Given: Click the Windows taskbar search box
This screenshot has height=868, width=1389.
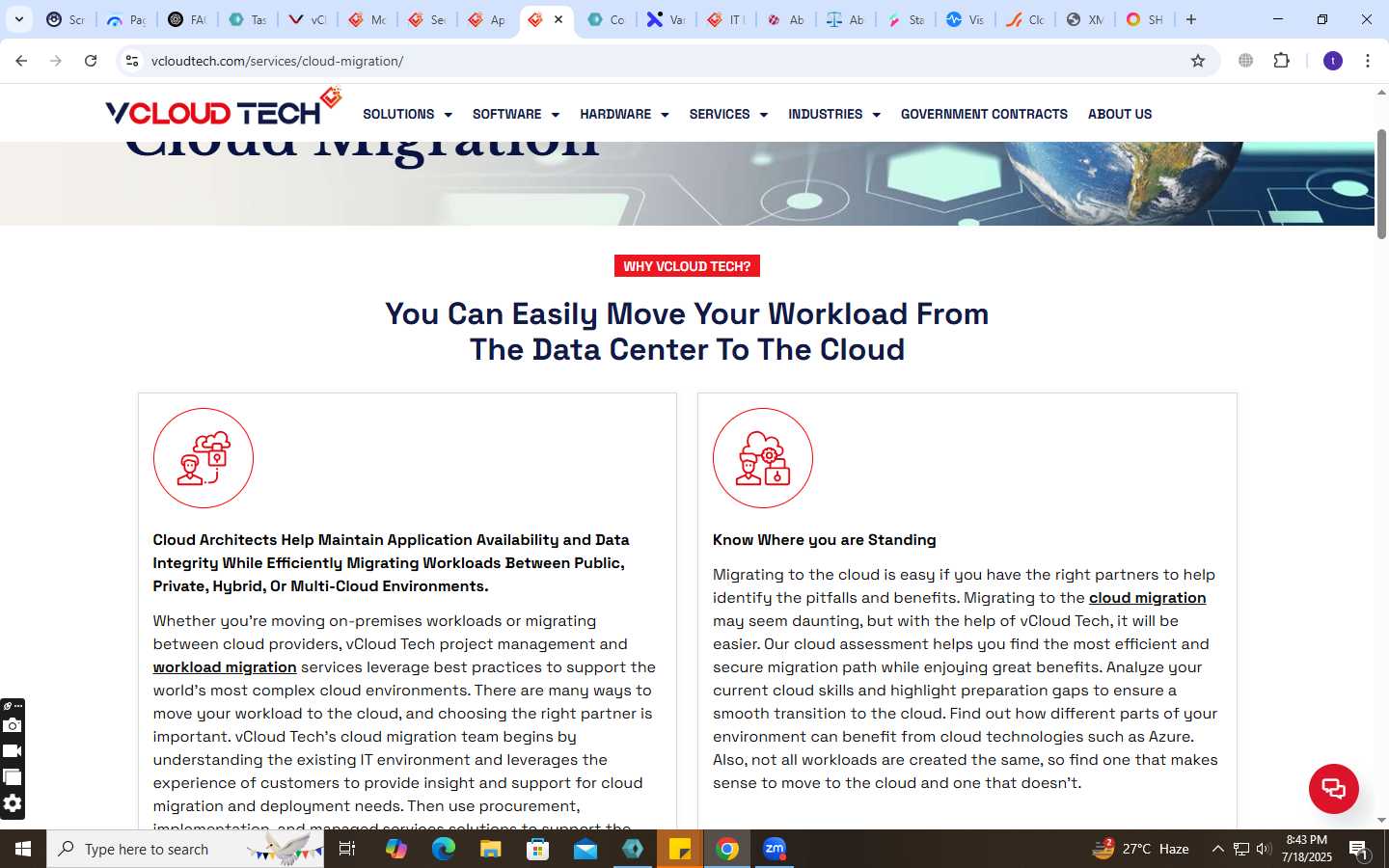Looking at the screenshot, I should coord(185,849).
